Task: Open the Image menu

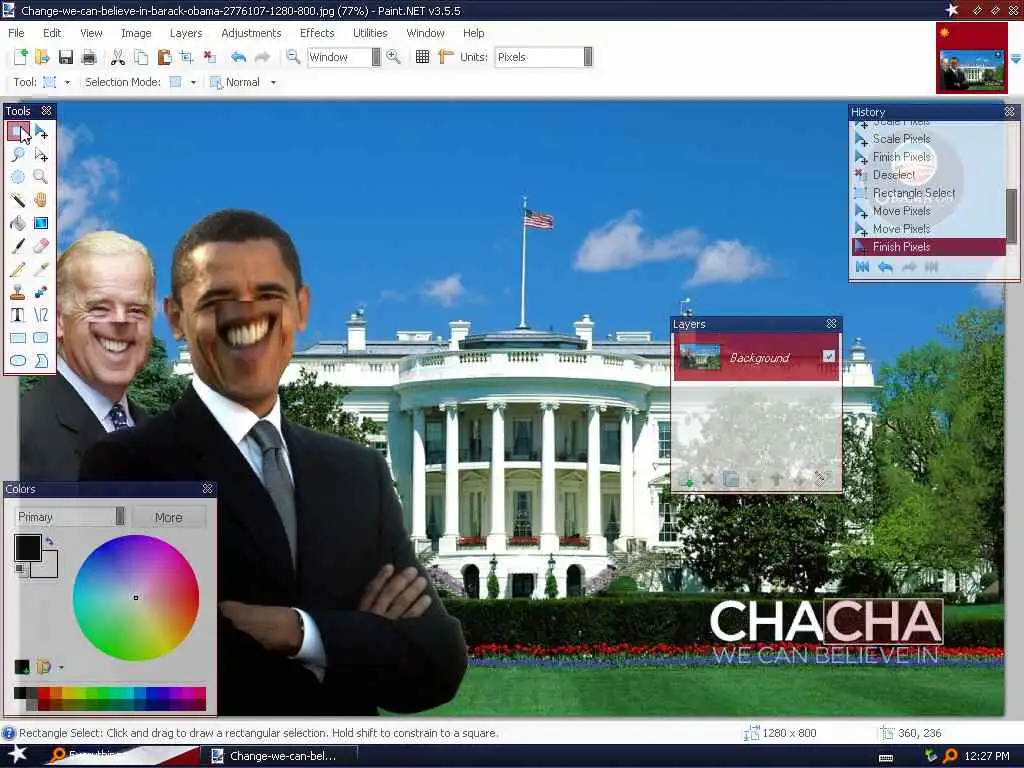Action: point(136,33)
